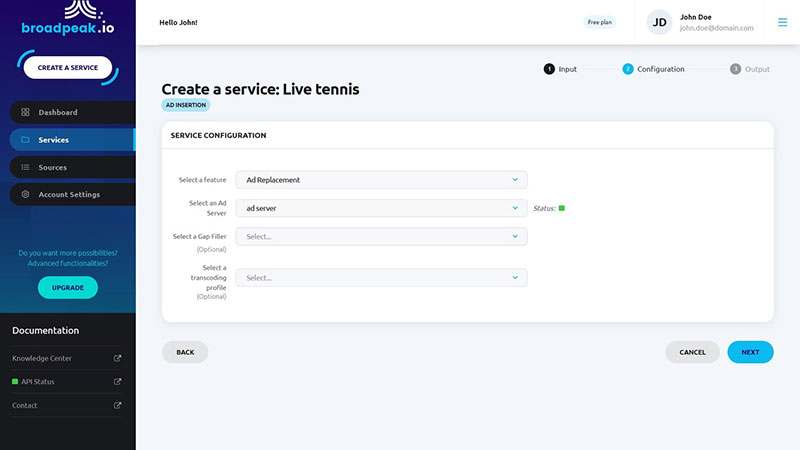Viewport: 800px width, 450px height.
Task: Click the Cancel button
Action: pyautogui.click(x=692, y=352)
